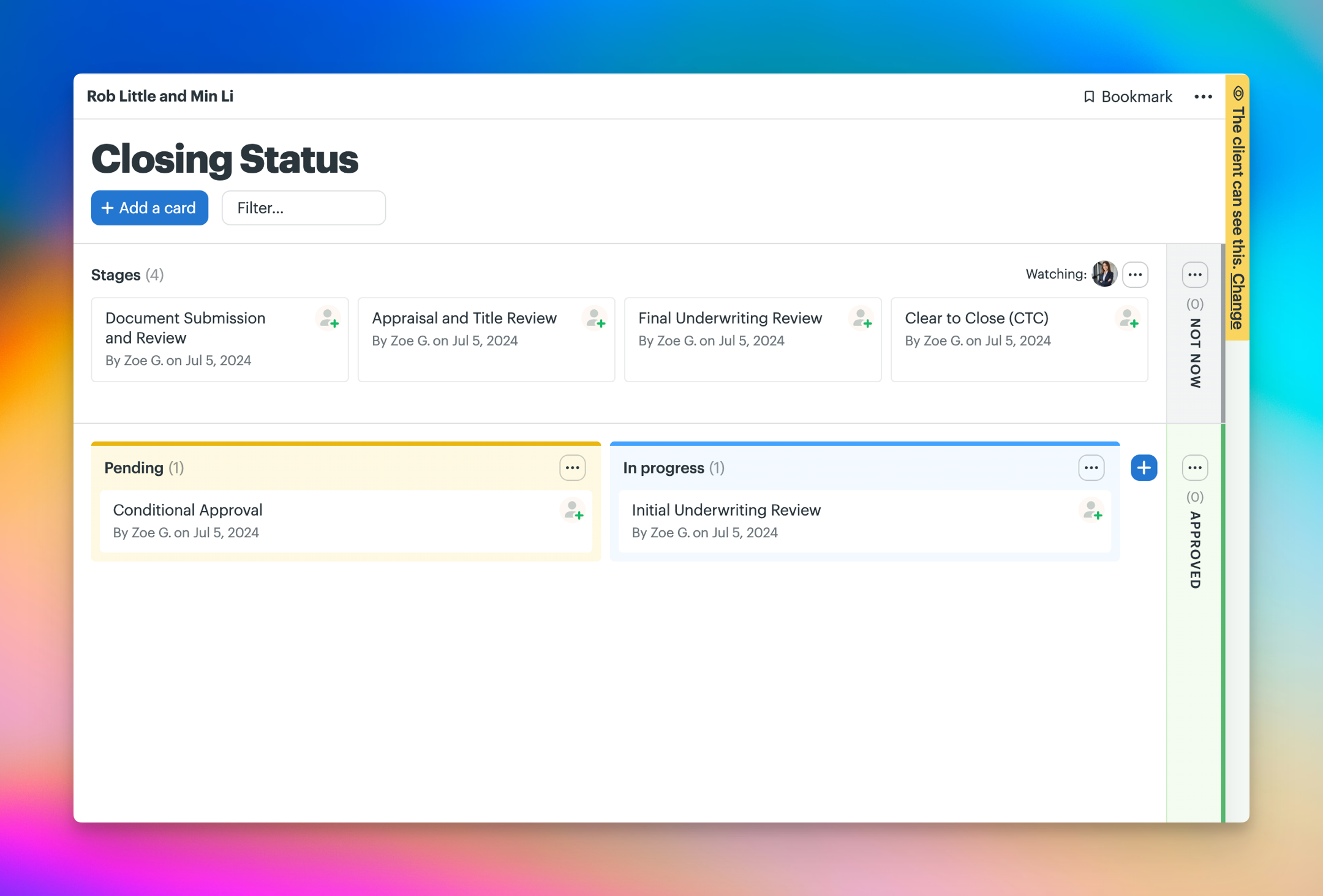
Task: Open Approved column options menu
Action: pyautogui.click(x=1194, y=468)
